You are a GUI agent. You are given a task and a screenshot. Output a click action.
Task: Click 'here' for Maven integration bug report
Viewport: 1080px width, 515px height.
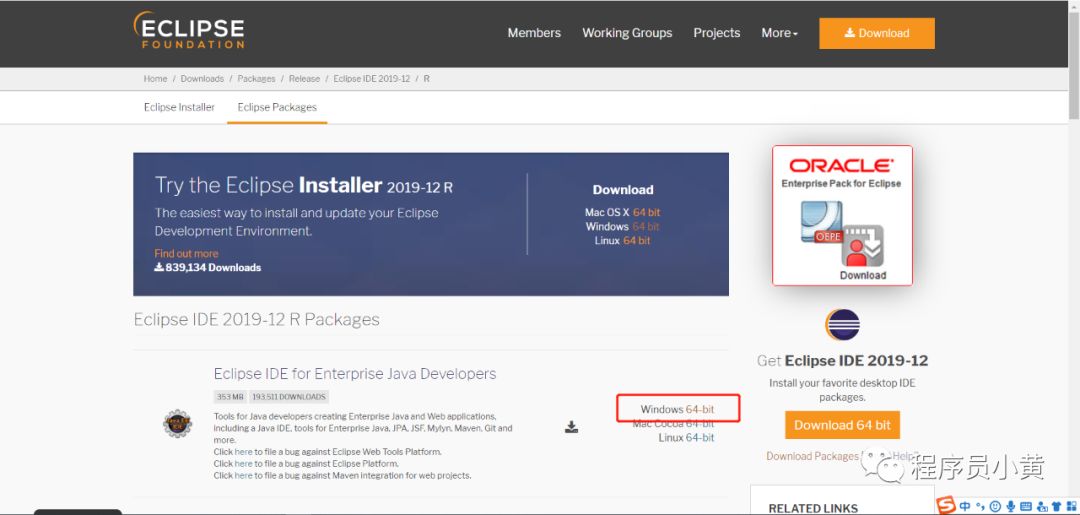point(243,476)
